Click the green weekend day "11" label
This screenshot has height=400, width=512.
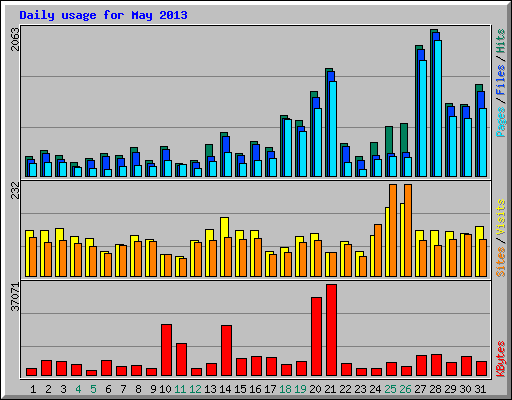[x=180, y=389]
